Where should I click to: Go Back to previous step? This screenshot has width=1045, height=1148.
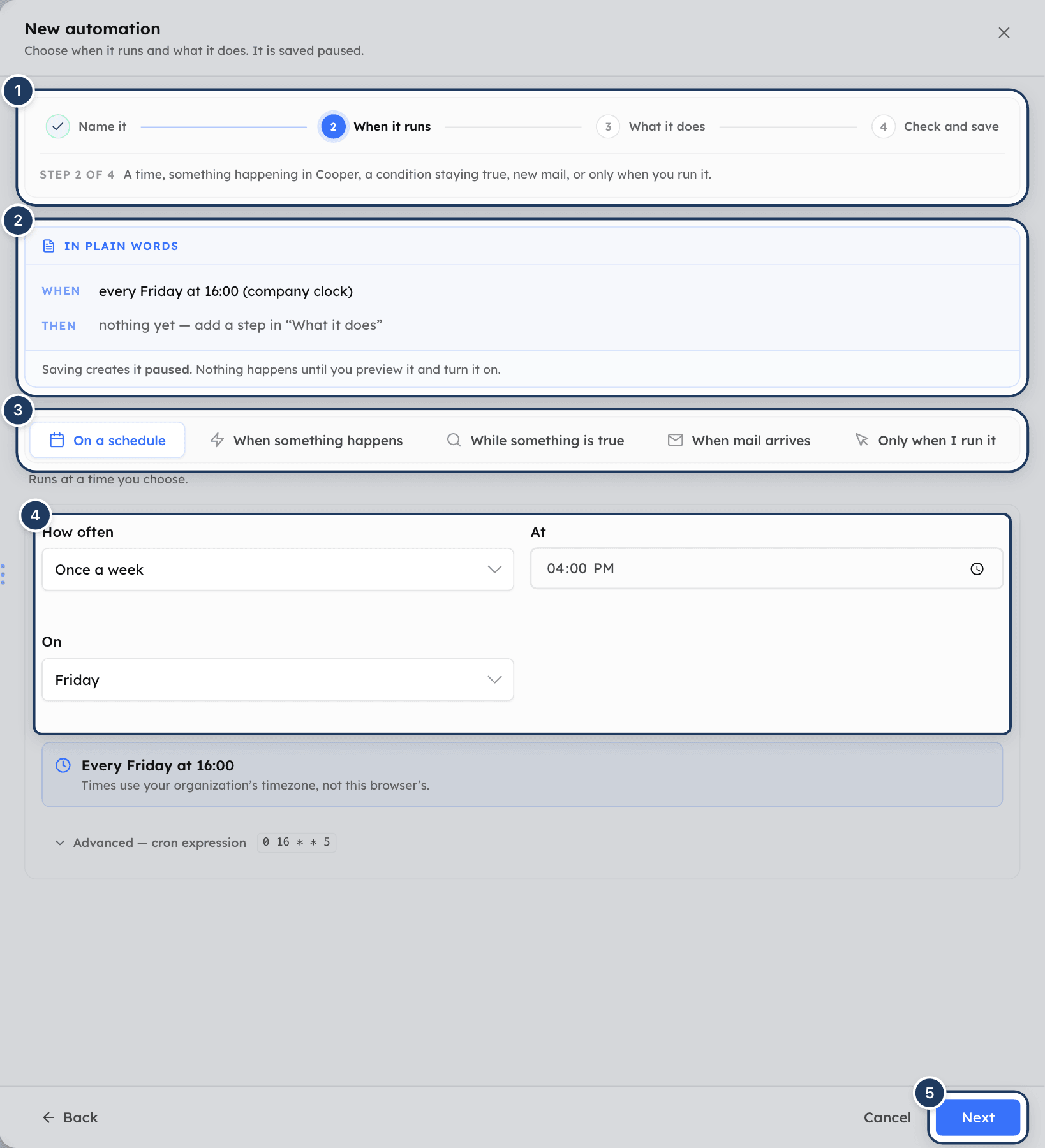pos(70,1117)
